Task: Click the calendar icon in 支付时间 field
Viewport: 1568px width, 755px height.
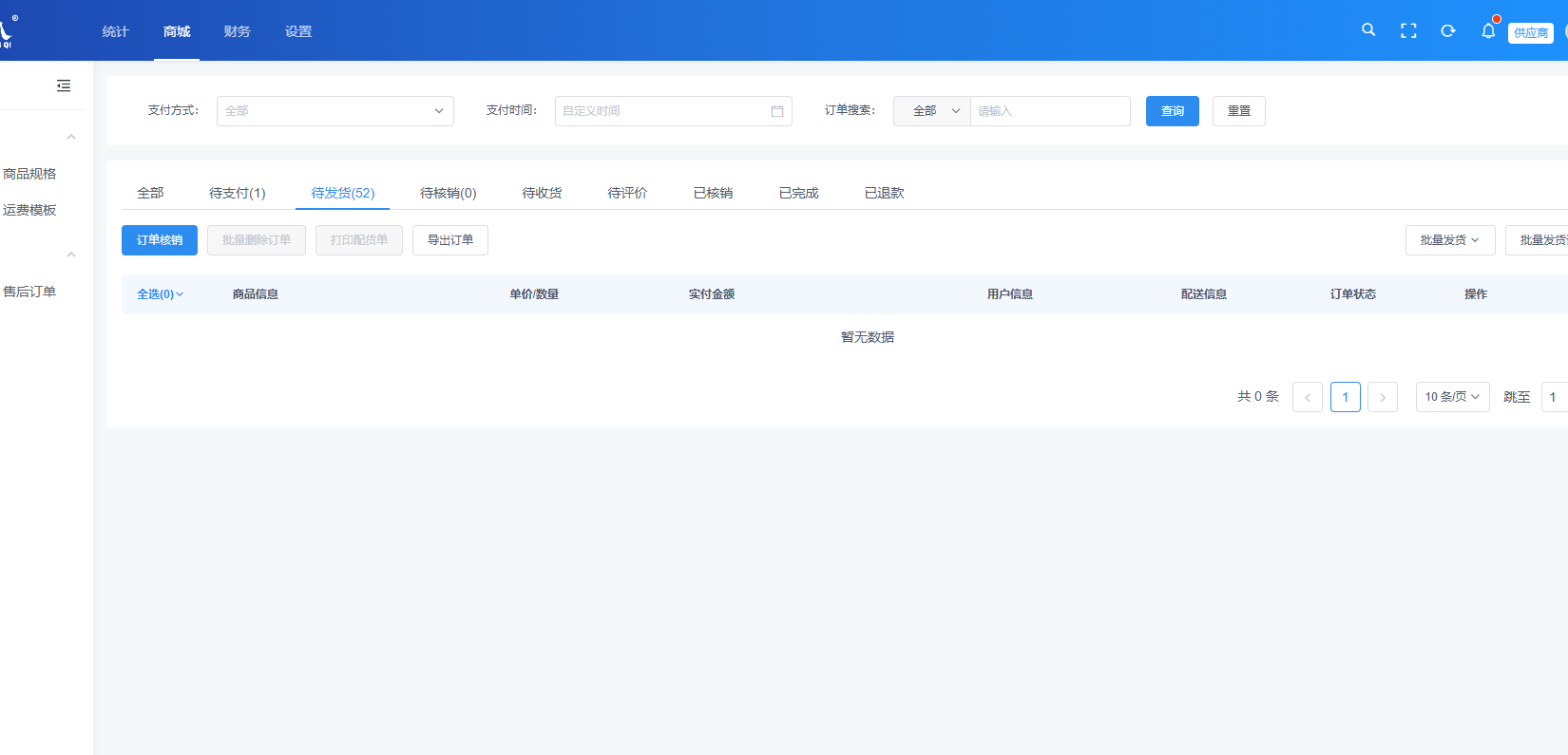Action: point(777,111)
